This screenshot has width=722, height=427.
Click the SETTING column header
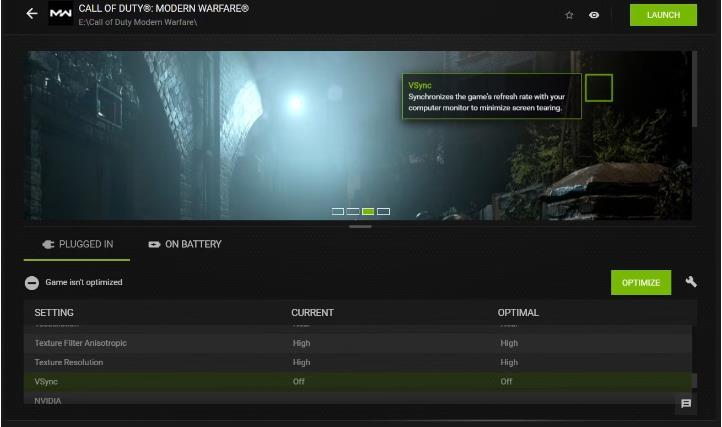[x=54, y=312]
